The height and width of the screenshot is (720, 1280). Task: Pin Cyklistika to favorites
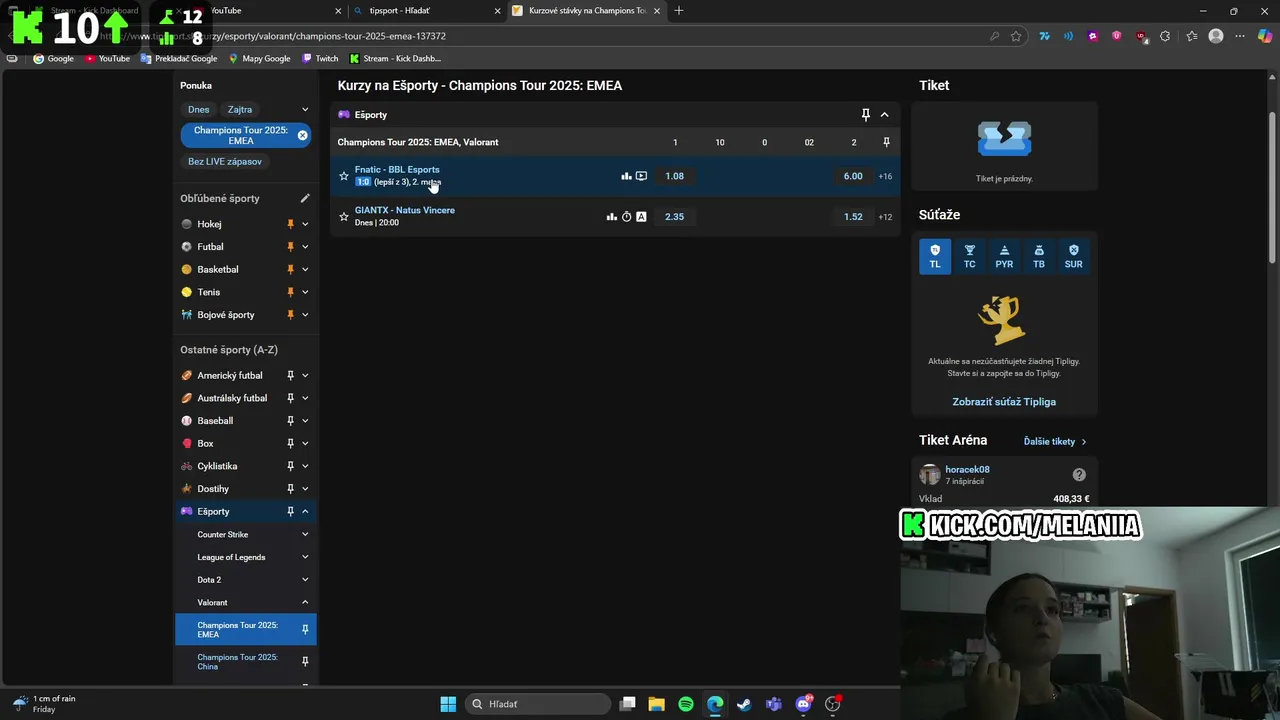(x=291, y=466)
